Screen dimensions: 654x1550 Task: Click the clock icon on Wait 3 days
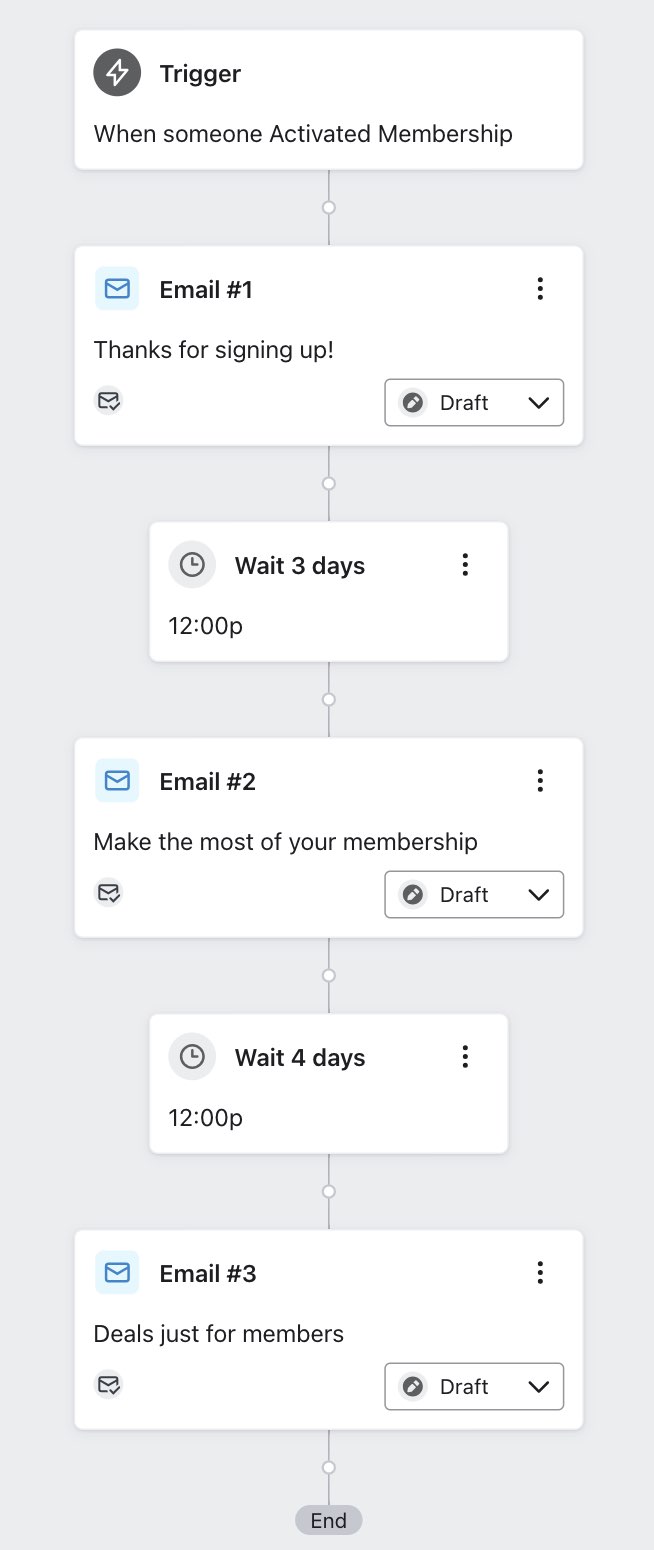coord(192,564)
